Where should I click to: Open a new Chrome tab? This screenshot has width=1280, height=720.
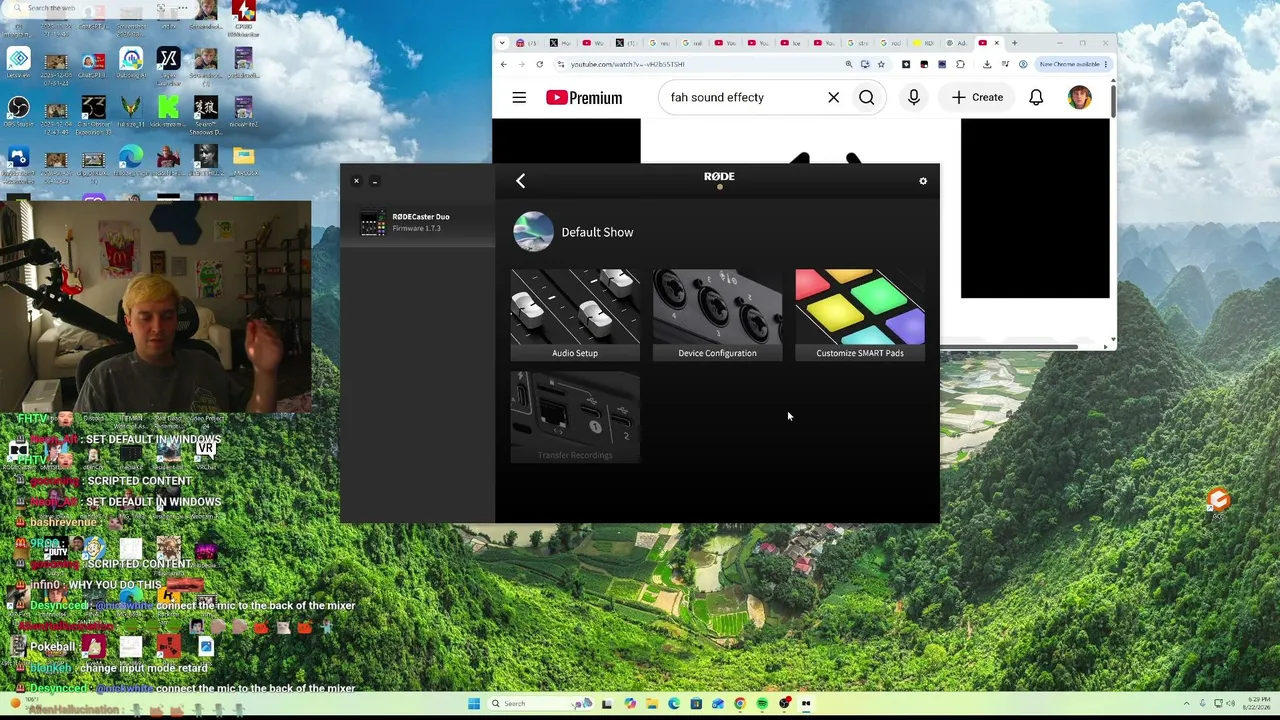point(1014,43)
